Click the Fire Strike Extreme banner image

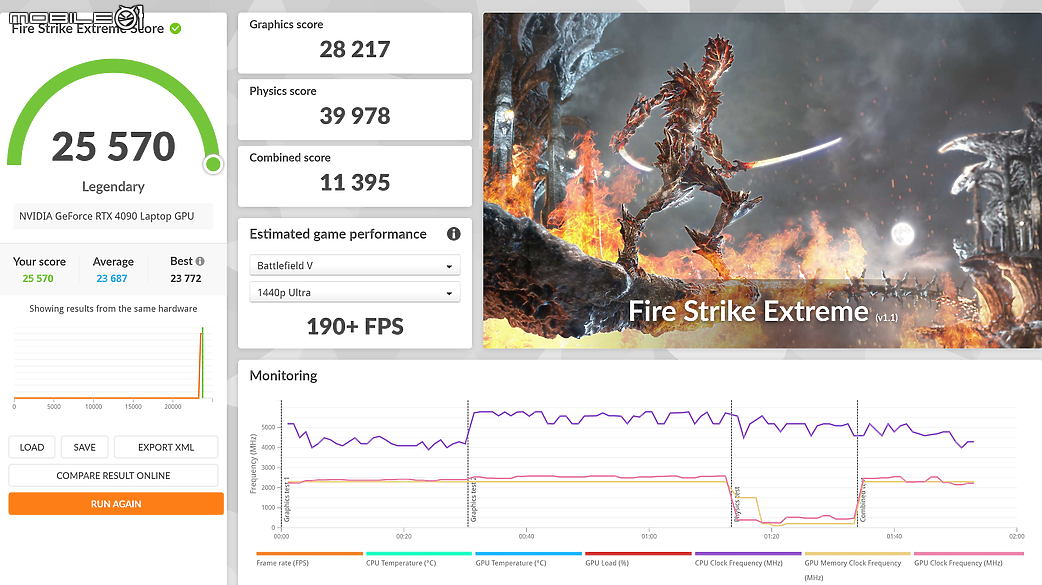click(x=762, y=180)
